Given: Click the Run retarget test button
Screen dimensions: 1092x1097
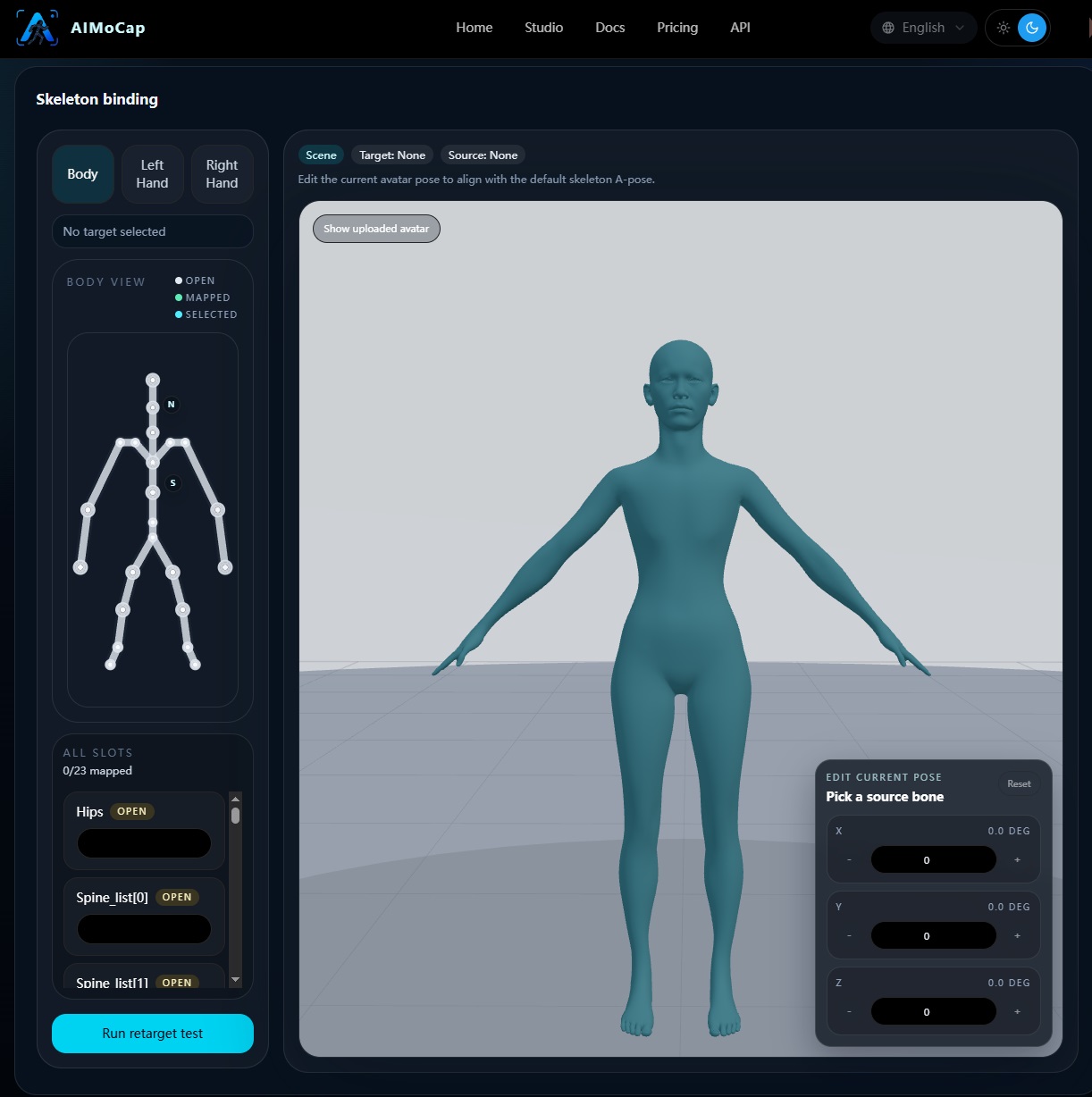Looking at the screenshot, I should (153, 1034).
